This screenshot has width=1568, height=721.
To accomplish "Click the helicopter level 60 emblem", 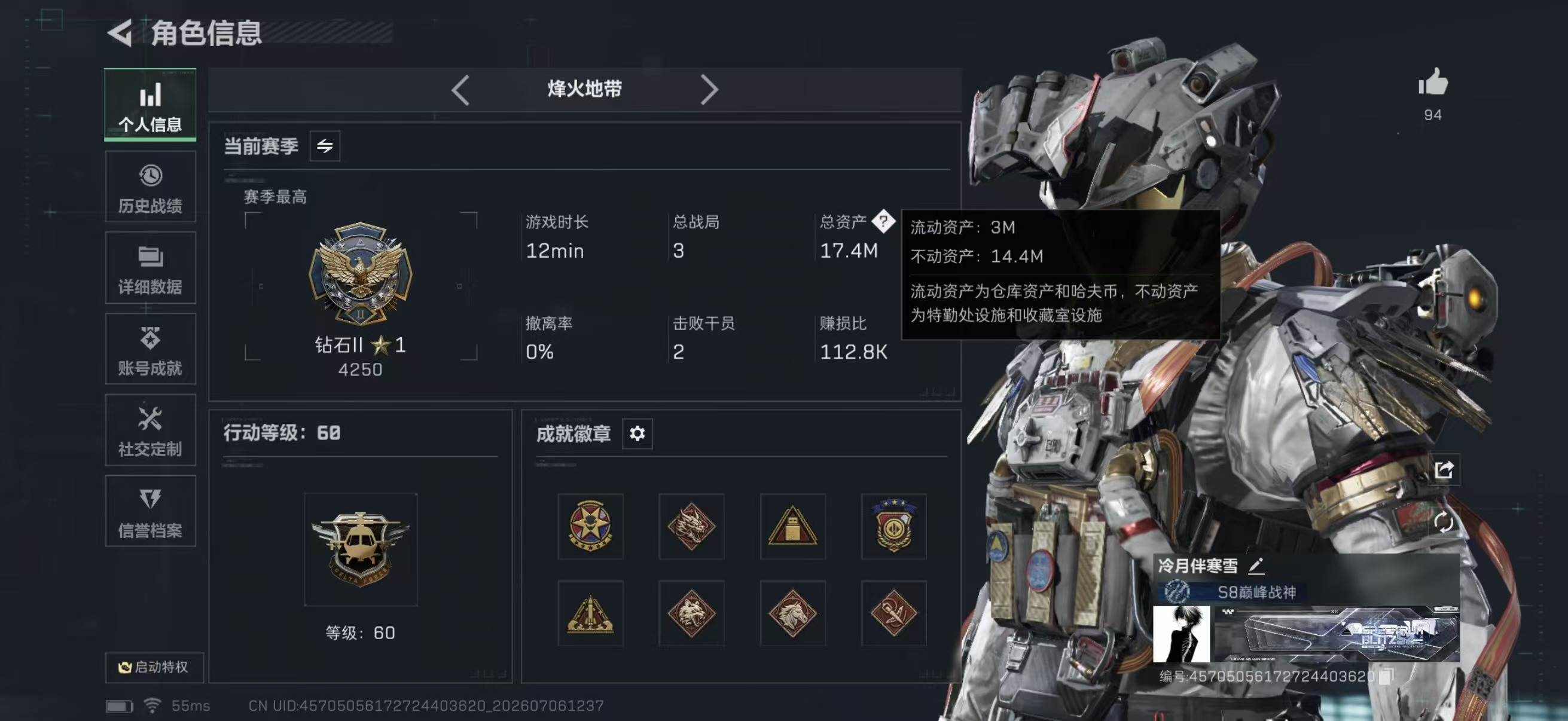I will [x=361, y=549].
